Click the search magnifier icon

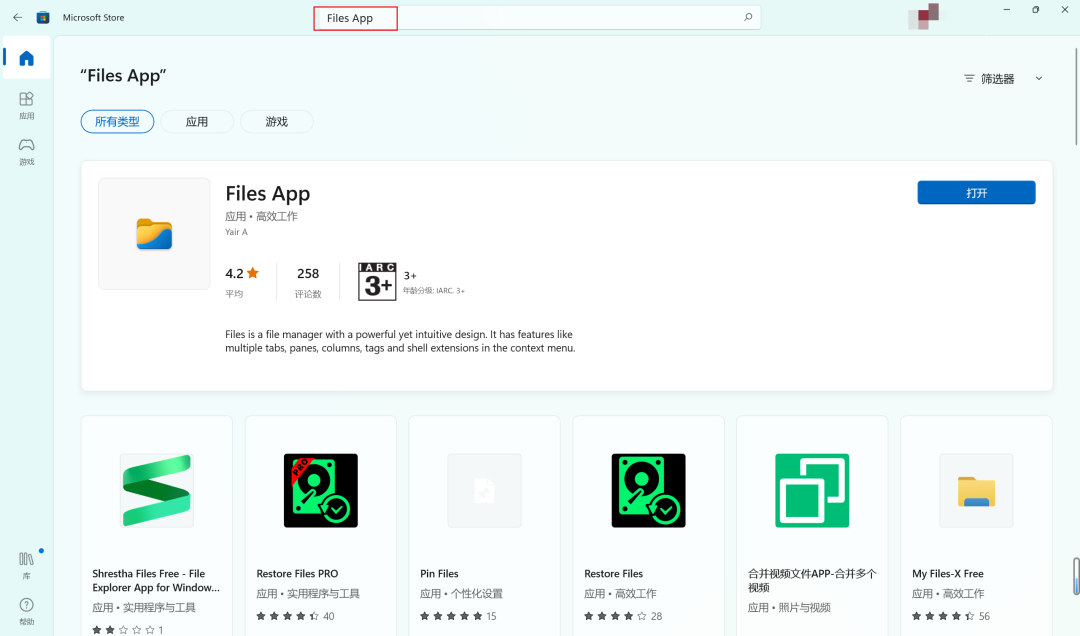(x=748, y=17)
